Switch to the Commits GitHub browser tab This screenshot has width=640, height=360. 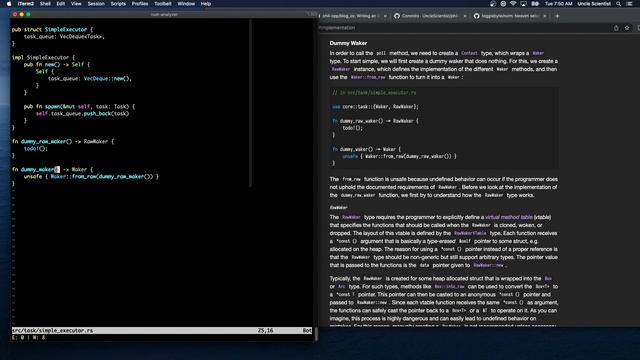click(429, 16)
